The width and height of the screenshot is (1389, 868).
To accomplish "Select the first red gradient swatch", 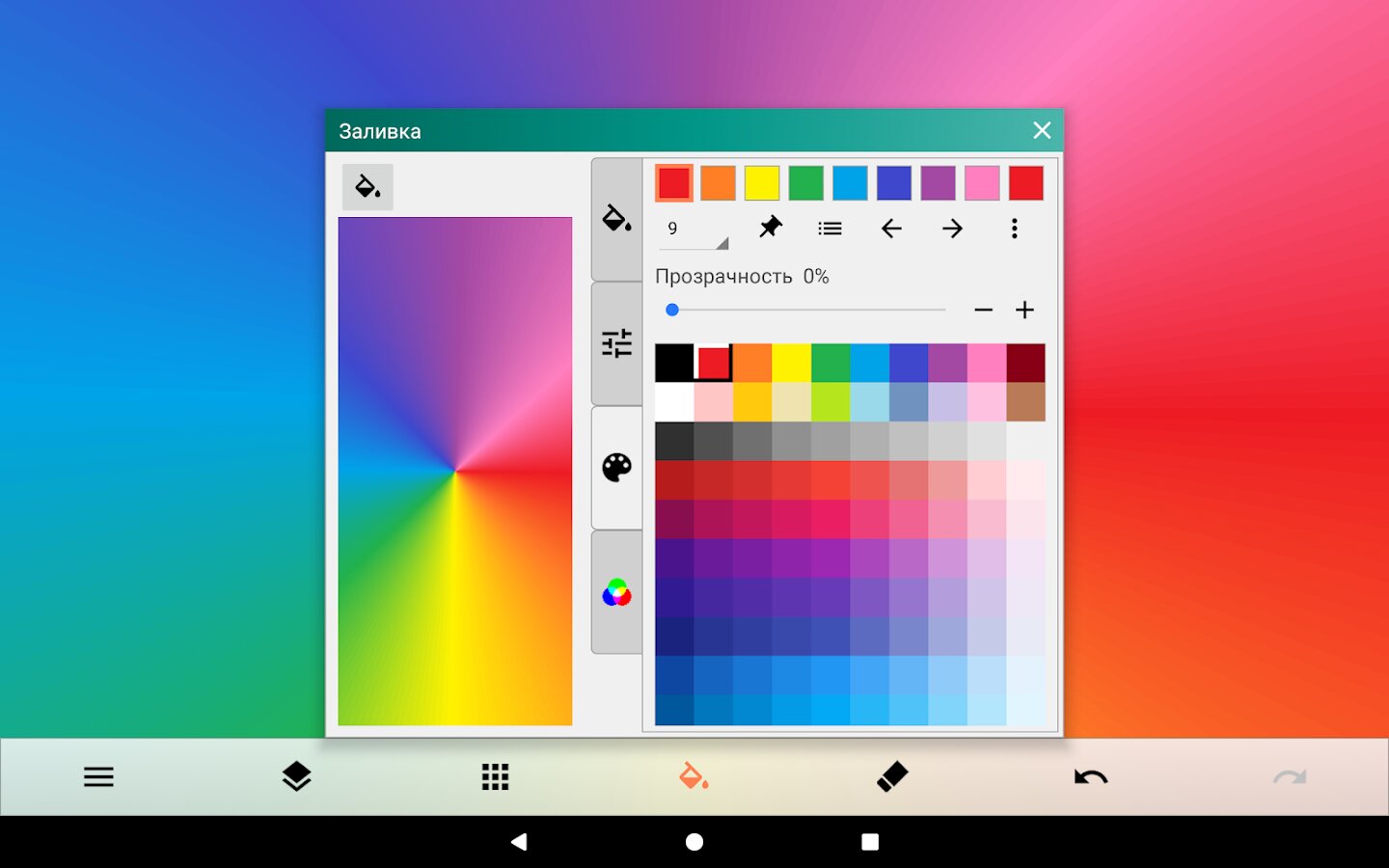I will click(x=674, y=183).
